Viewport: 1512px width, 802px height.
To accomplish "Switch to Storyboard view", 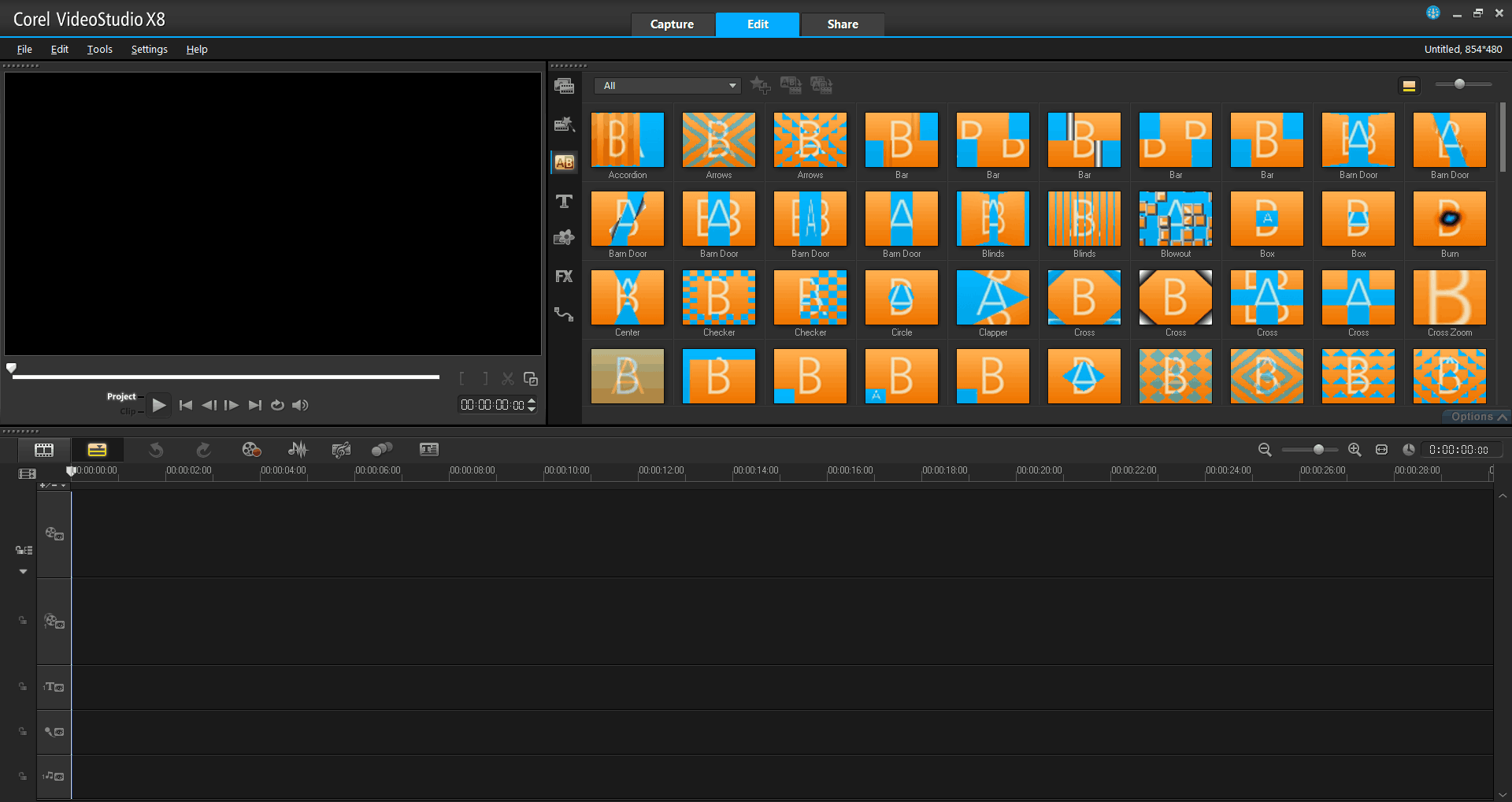I will click(44, 450).
